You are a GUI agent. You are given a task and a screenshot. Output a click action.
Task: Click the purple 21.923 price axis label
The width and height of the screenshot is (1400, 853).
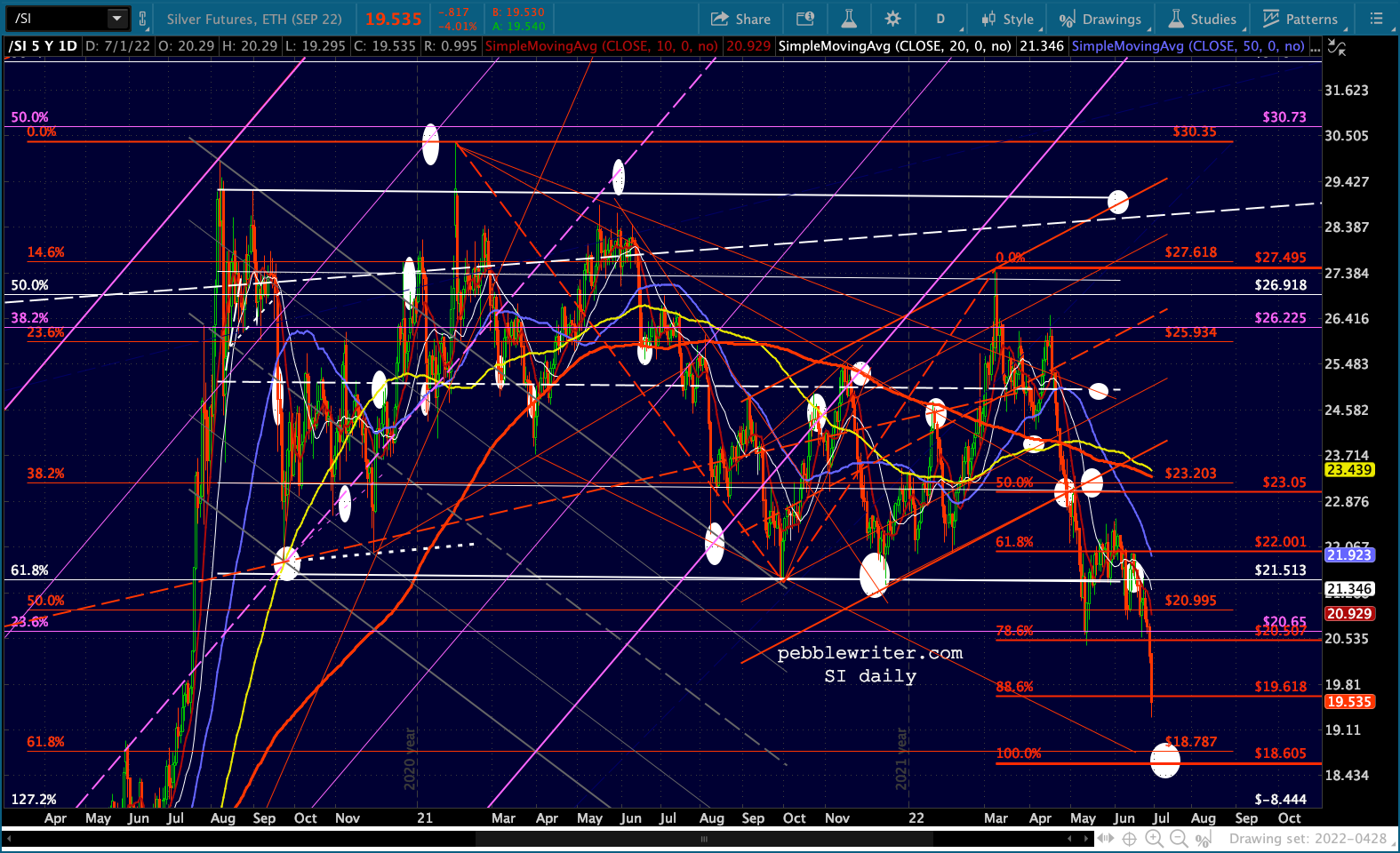[1349, 555]
